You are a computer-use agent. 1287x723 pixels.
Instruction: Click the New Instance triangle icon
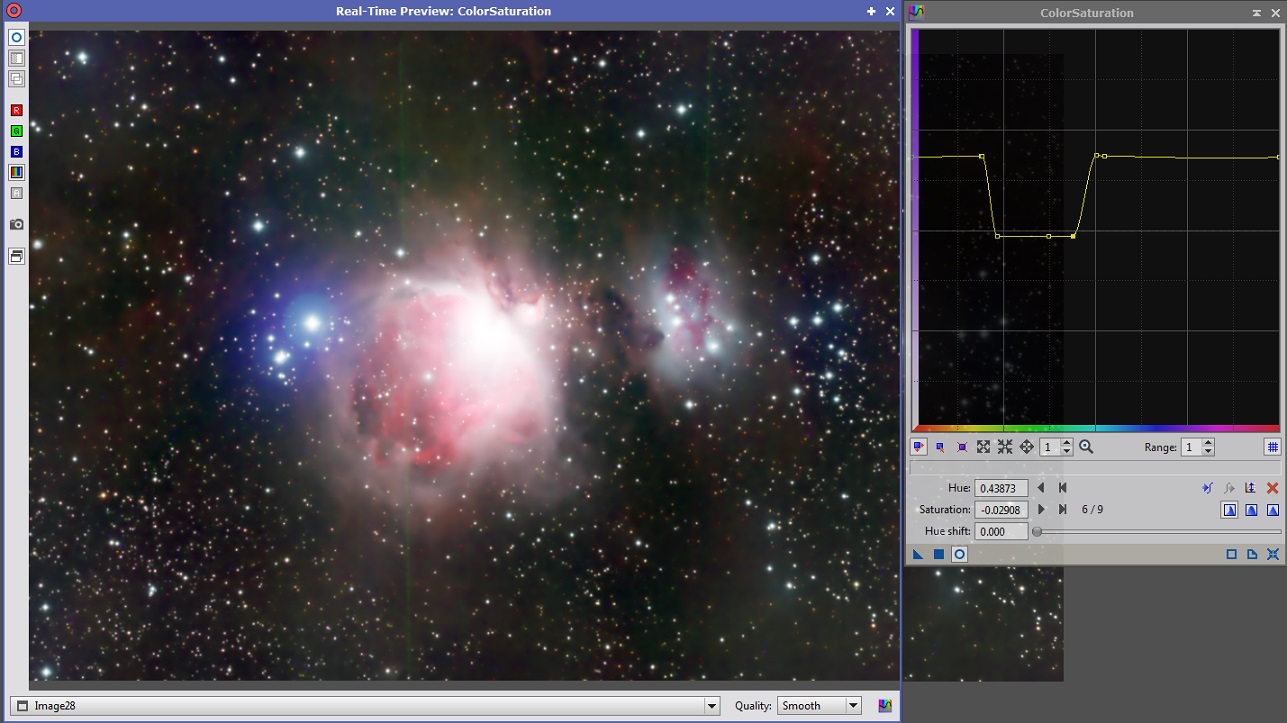[917, 554]
